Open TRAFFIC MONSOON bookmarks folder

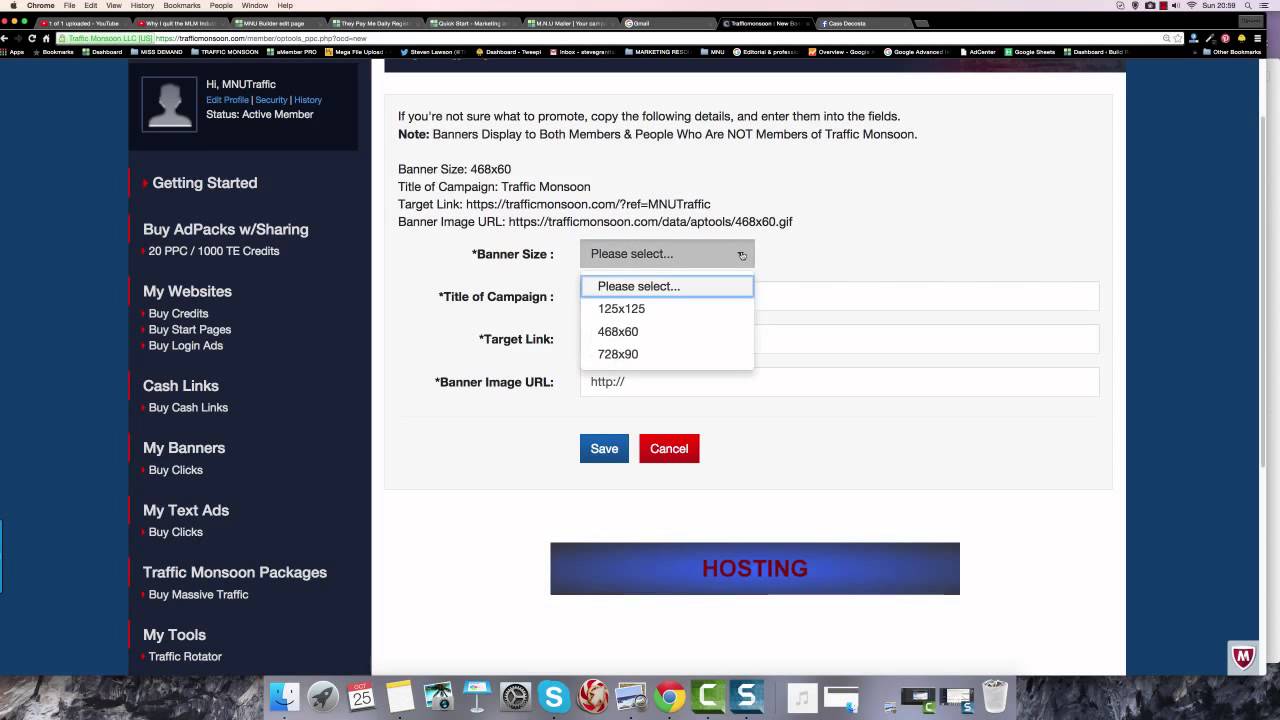pos(225,52)
